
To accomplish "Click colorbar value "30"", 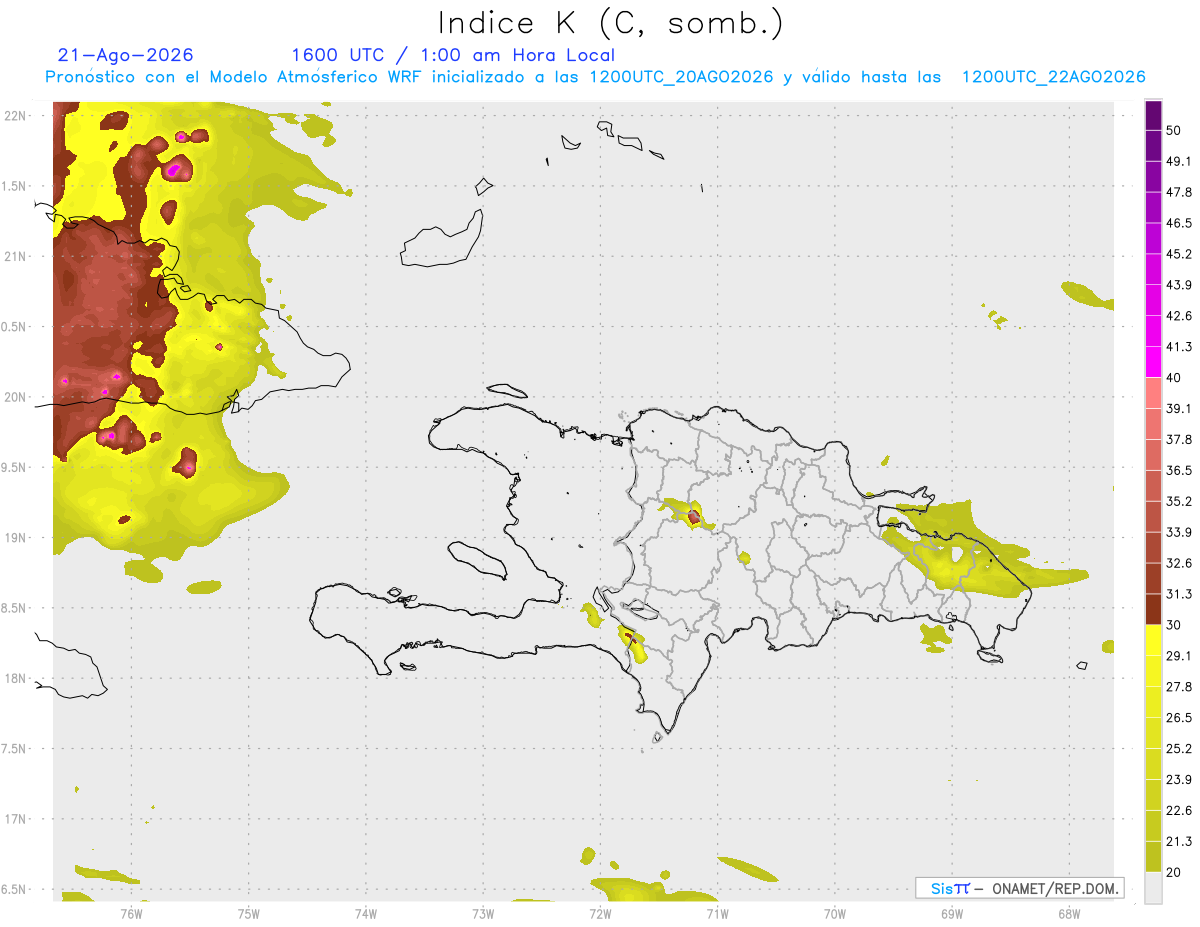I will point(1174,625).
